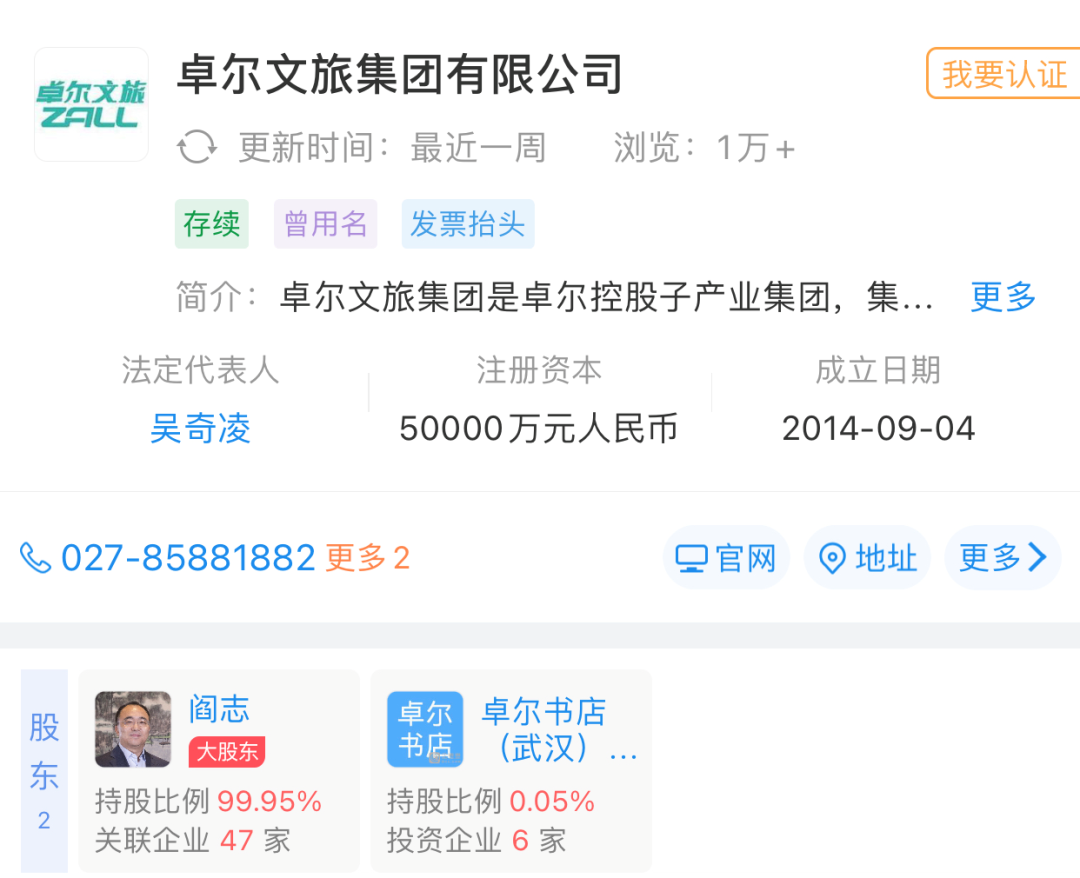Tap the location pin icon for 地址

coord(832,558)
